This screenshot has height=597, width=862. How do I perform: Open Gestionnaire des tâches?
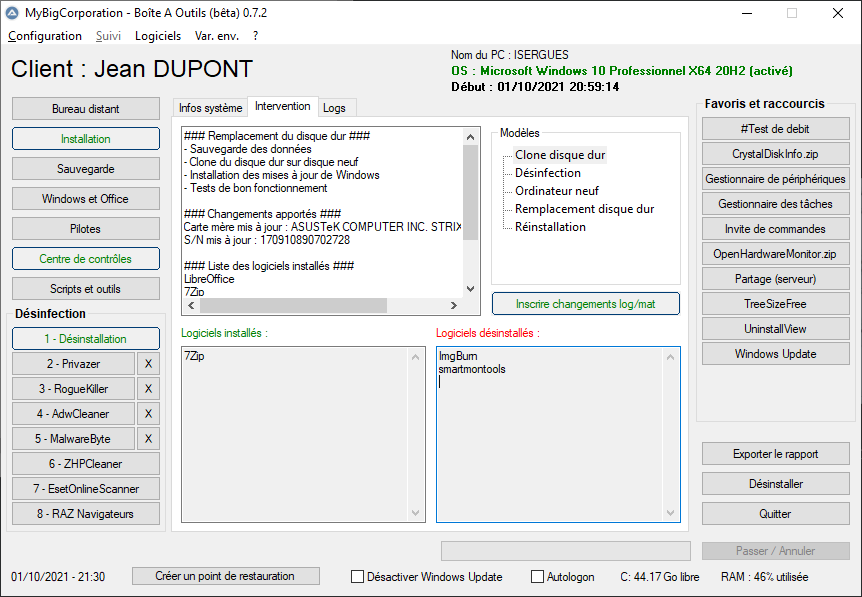tap(775, 204)
